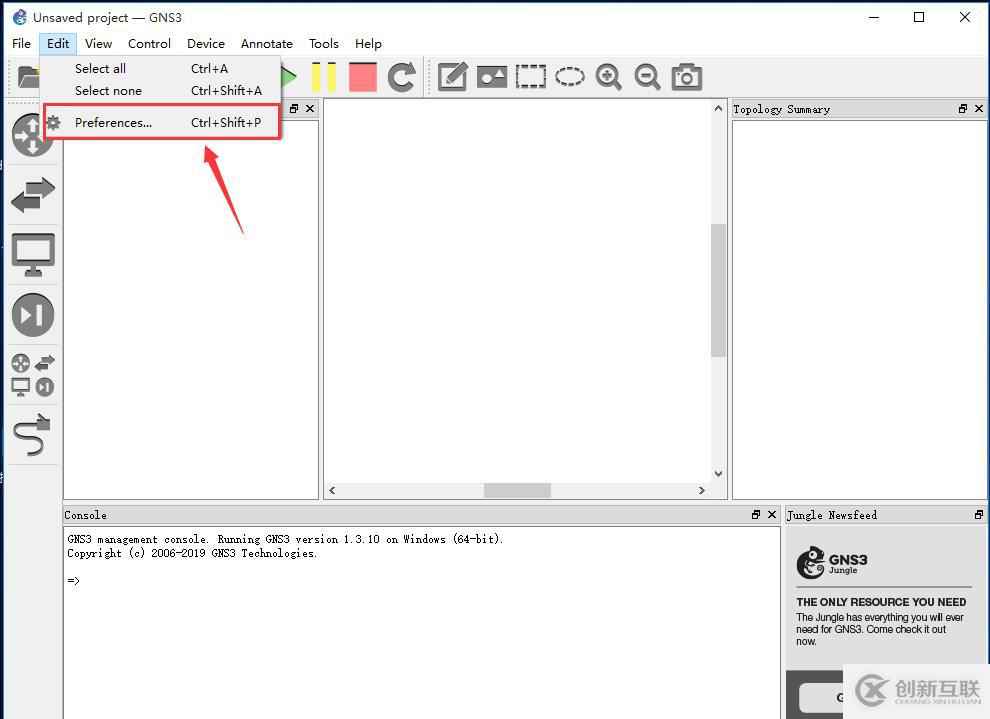
Task: Float the Console panel
Action: click(756, 514)
